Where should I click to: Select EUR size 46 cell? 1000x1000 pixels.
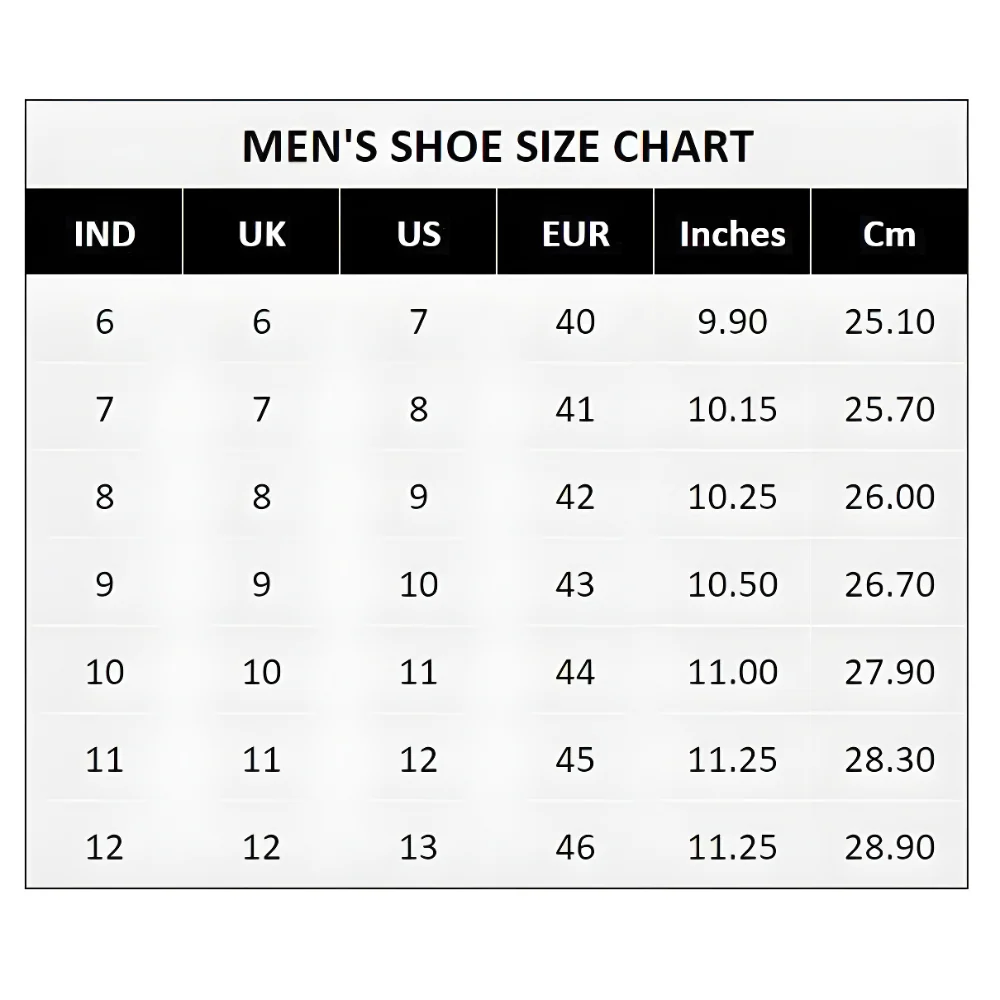pos(575,847)
